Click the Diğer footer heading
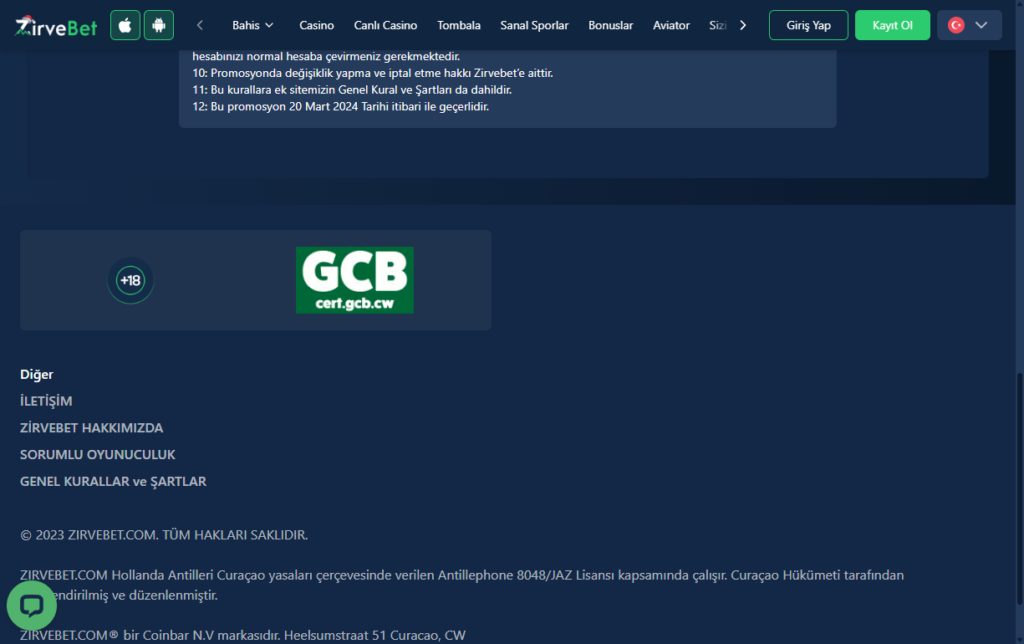Viewport: 1024px width, 644px height. tap(37, 374)
